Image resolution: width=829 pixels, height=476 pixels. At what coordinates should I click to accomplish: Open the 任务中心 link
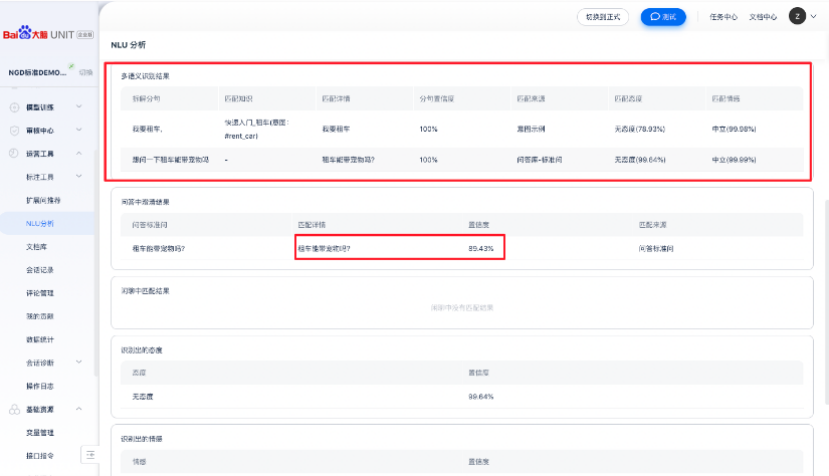coord(723,17)
